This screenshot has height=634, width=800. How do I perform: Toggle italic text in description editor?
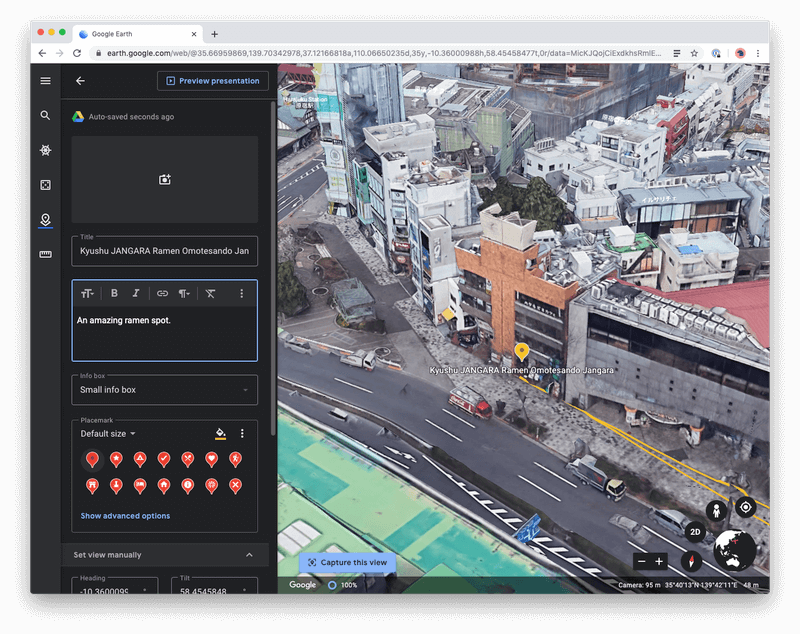click(136, 293)
